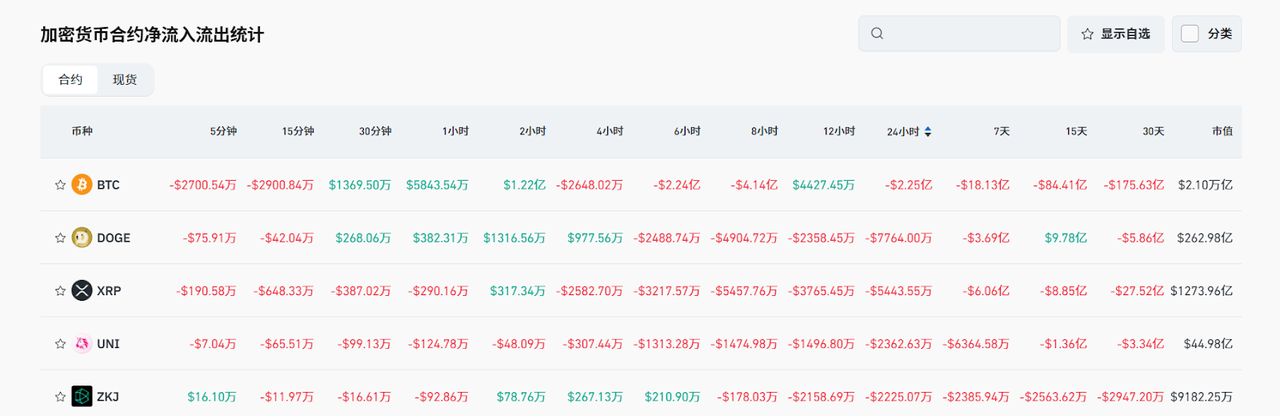Select the 合约 tab
Image resolution: width=1280 pixels, height=416 pixels.
[x=70, y=80]
